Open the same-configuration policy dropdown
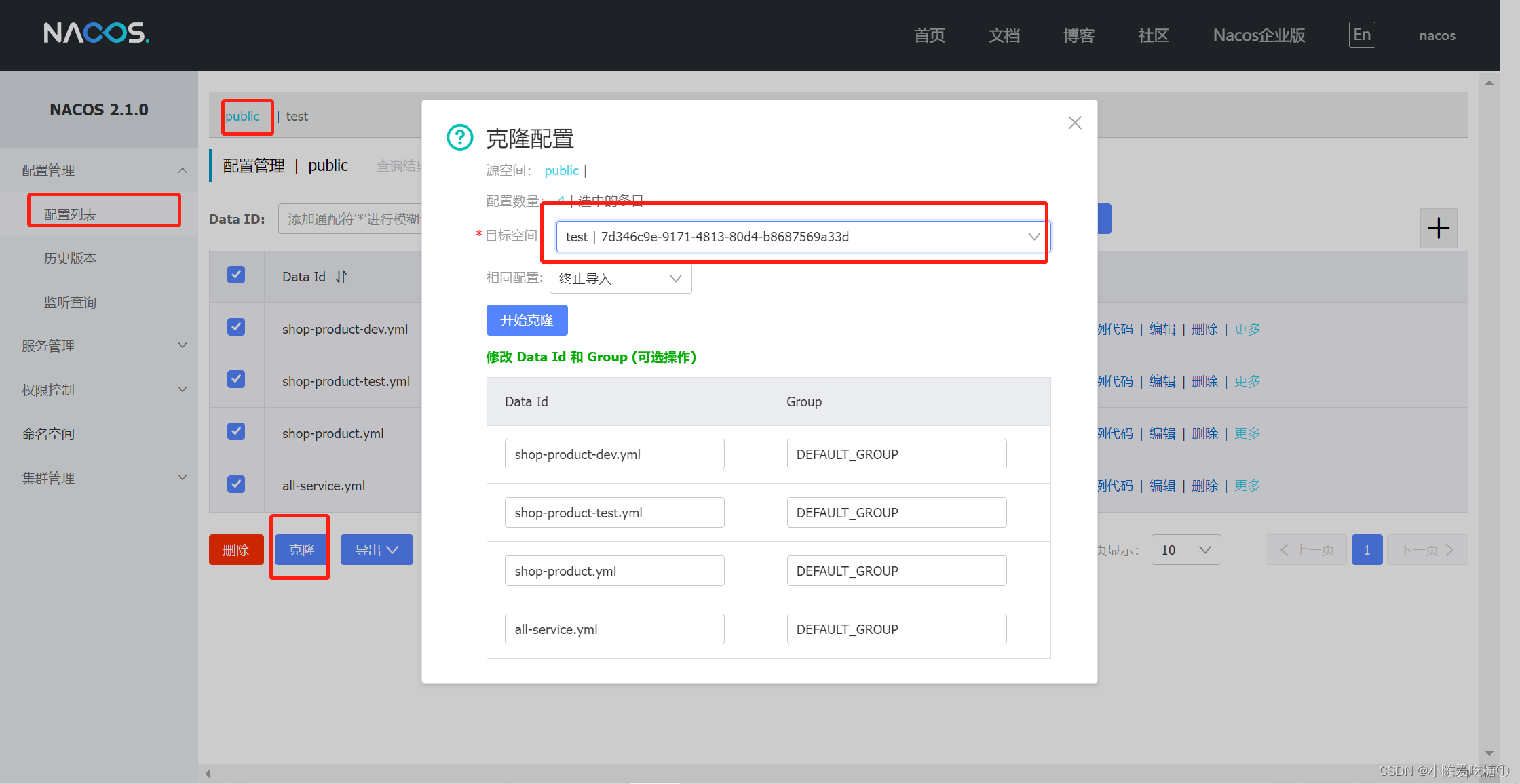The image size is (1520, 784). click(620, 279)
